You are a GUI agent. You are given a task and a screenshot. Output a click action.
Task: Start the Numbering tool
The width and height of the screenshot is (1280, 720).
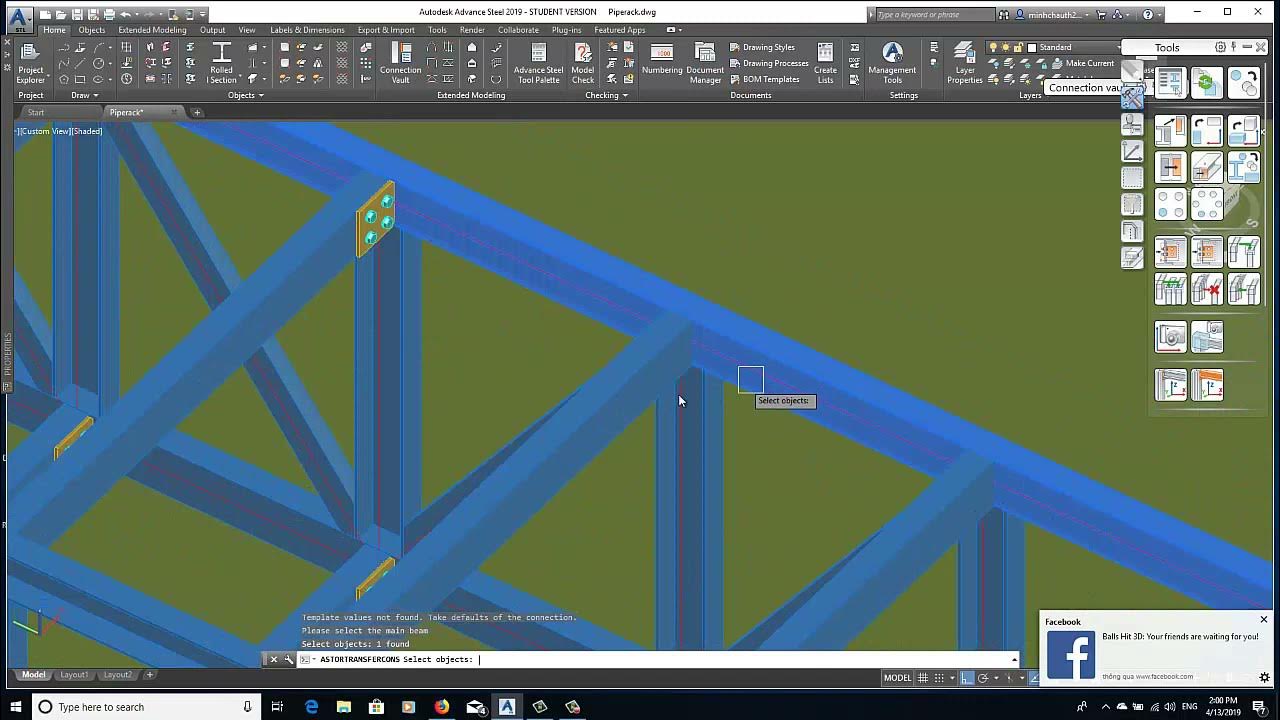coord(662,60)
